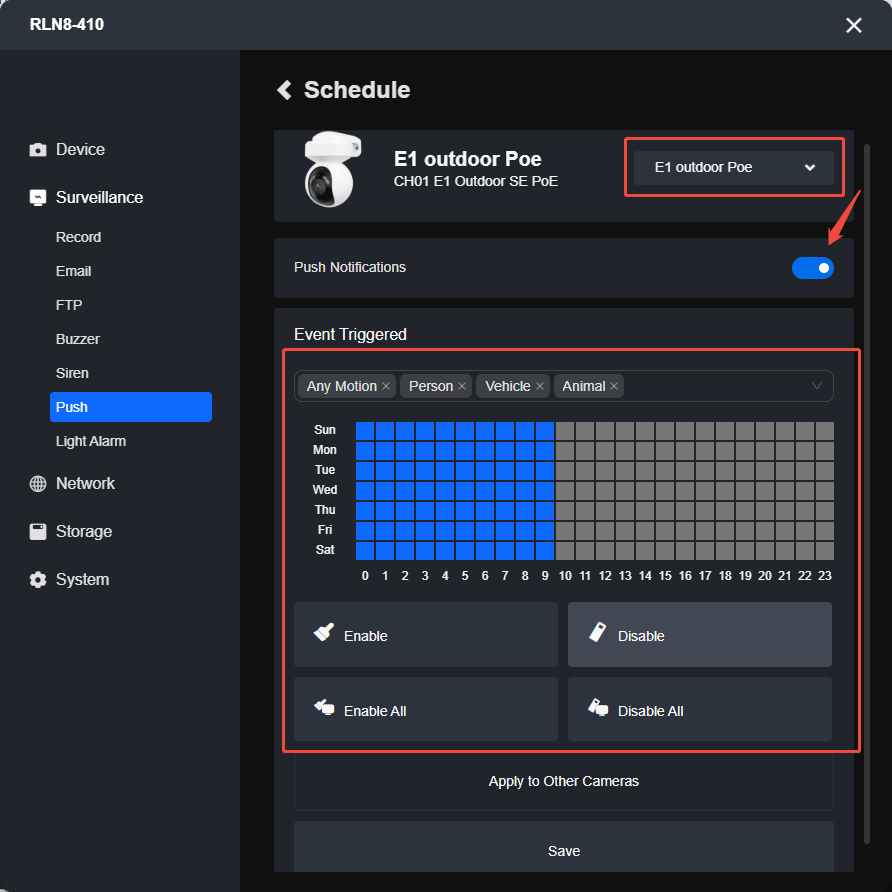Click the CH01 E1 Outdoor SE PoE text
The image size is (892, 892).
476,181
